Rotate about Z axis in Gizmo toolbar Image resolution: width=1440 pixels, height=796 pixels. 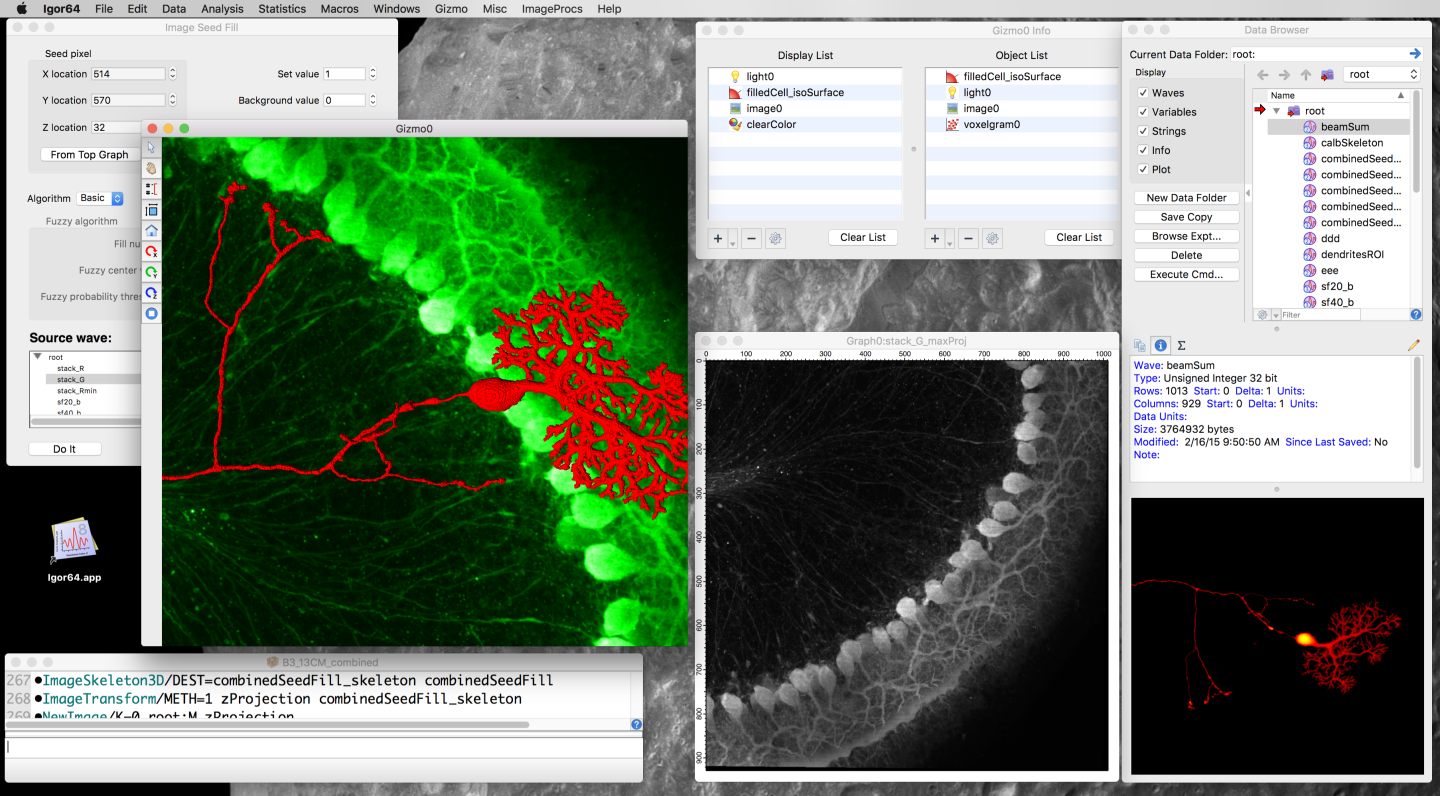pos(152,293)
